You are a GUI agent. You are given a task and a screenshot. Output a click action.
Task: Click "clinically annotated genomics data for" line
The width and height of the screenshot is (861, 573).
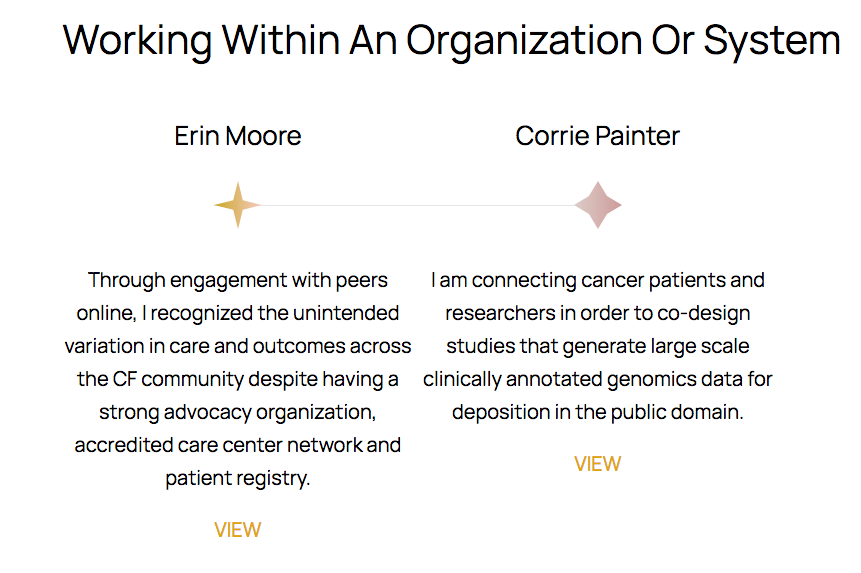click(597, 379)
